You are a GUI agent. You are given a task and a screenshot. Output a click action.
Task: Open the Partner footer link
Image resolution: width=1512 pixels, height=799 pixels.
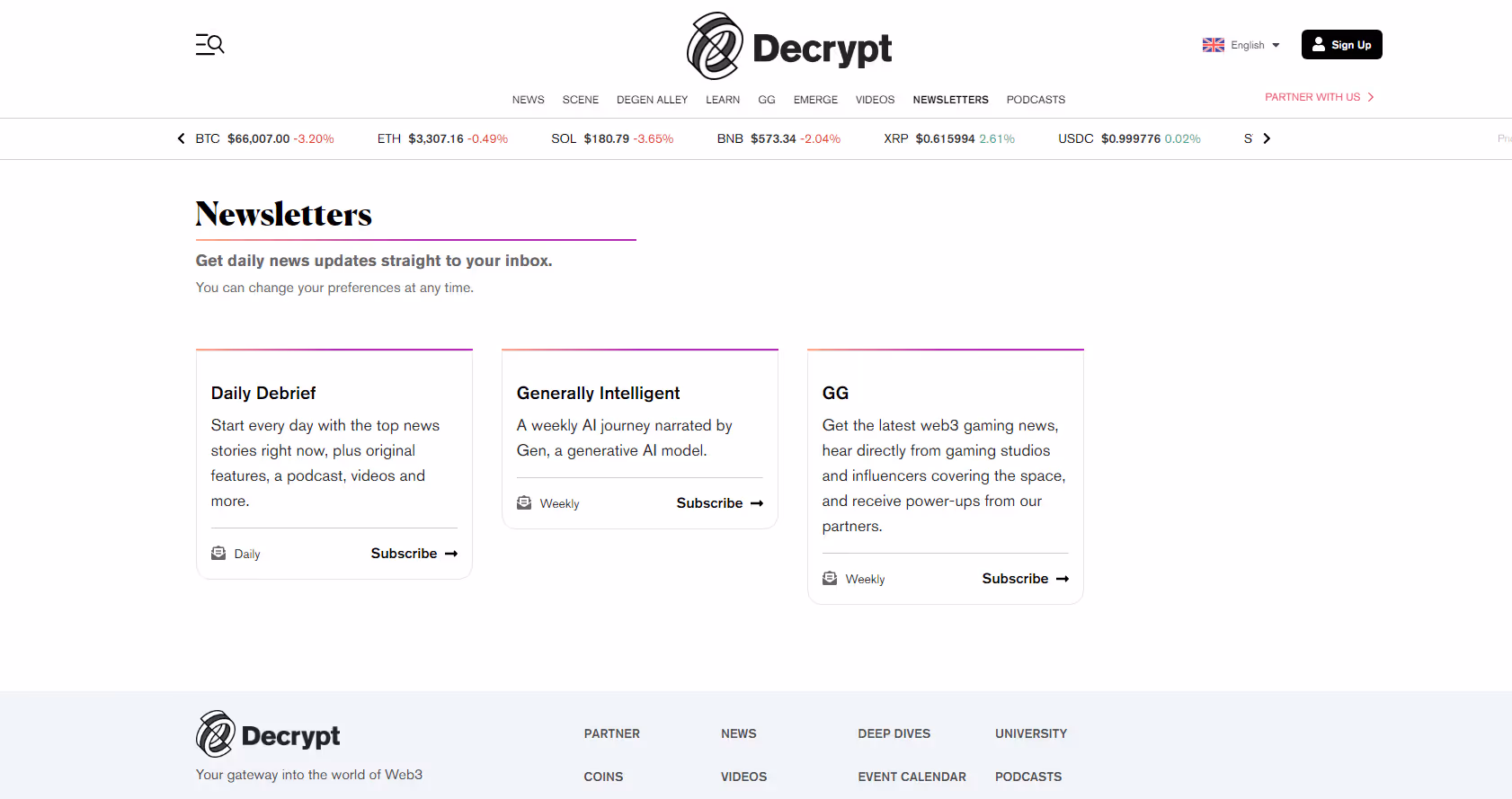pyautogui.click(x=612, y=734)
